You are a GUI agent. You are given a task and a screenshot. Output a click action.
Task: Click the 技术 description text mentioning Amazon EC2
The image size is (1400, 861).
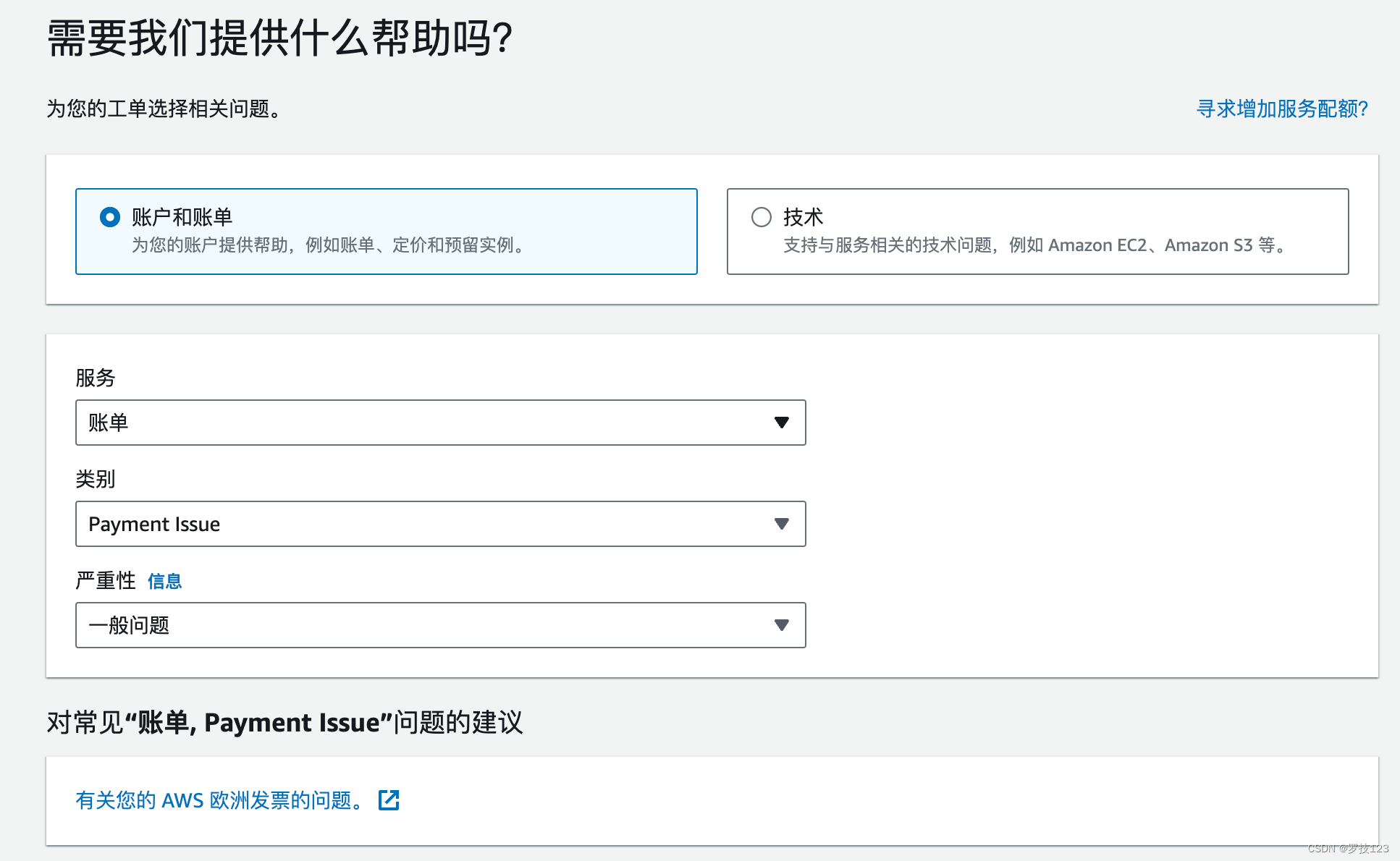pyautogui.click(x=1035, y=245)
